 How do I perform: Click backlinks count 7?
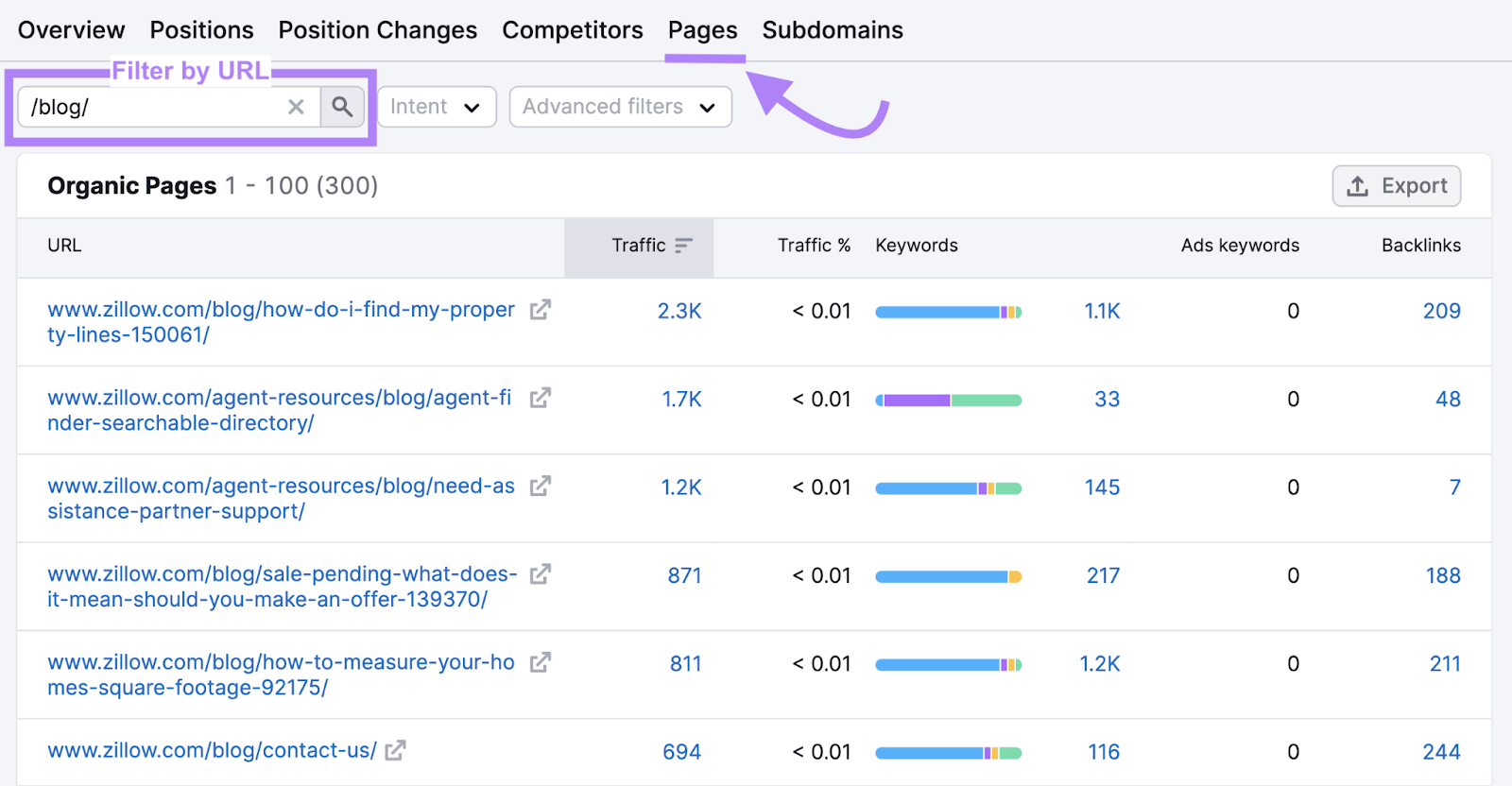click(x=1455, y=487)
